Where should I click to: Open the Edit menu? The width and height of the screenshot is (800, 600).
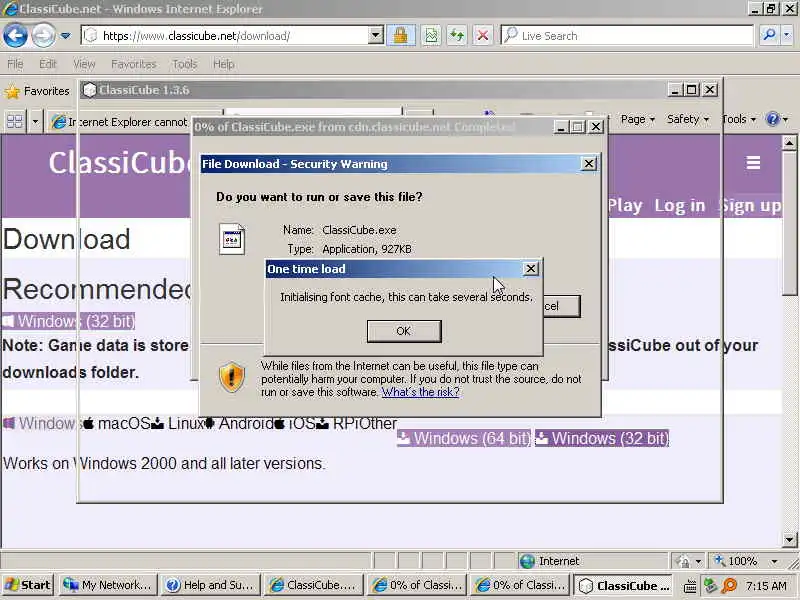coord(47,64)
